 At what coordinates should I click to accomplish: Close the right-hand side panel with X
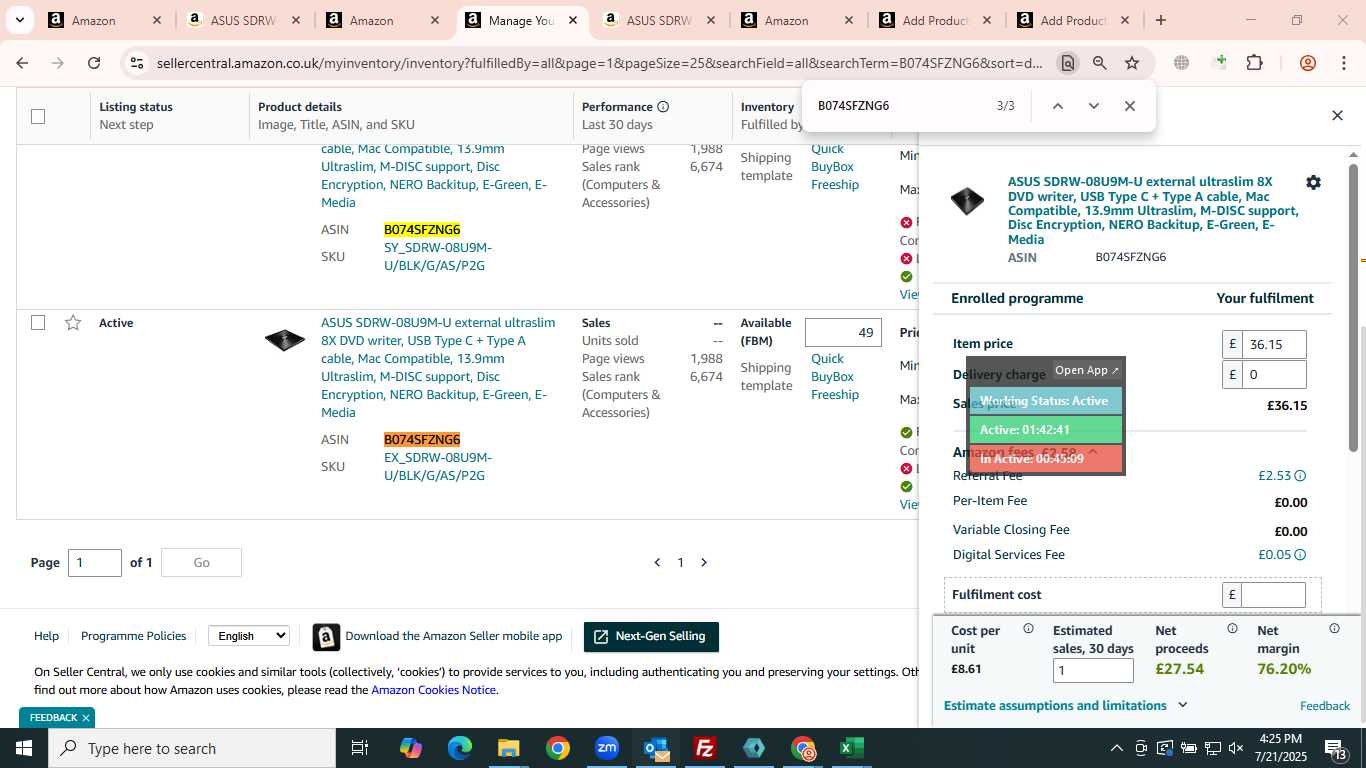point(1337,115)
